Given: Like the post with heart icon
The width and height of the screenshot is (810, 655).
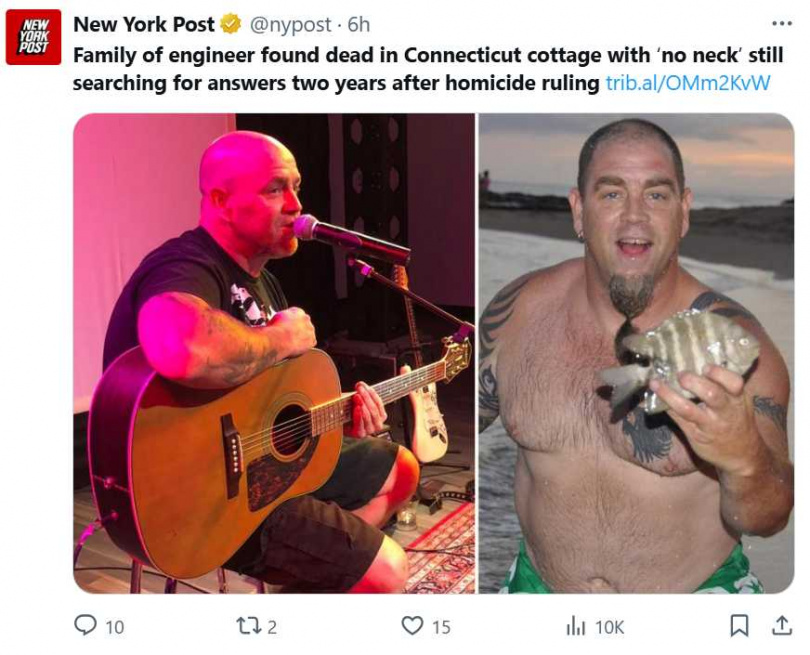Looking at the screenshot, I should point(412,626).
